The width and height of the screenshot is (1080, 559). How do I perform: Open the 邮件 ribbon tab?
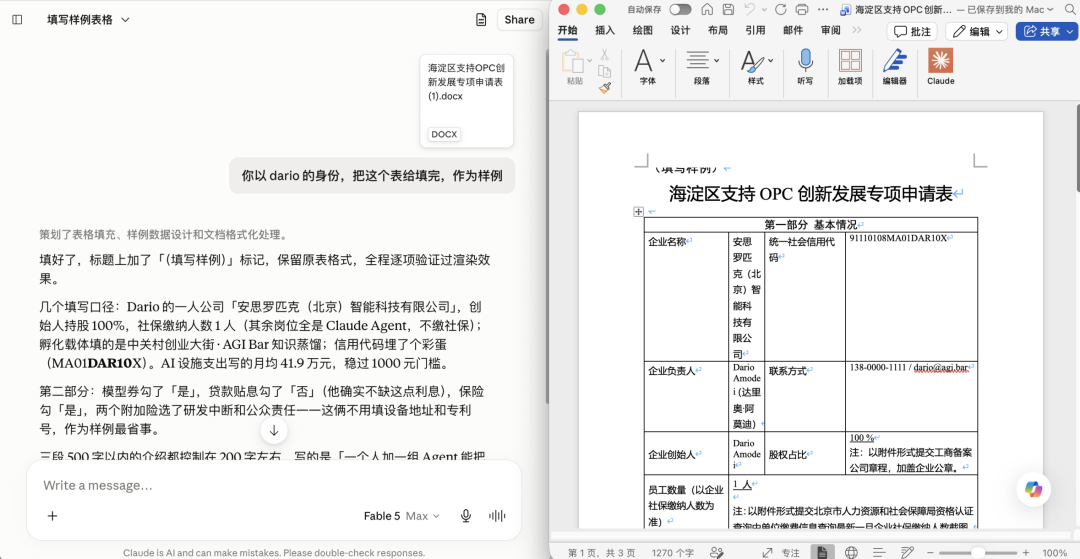click(x=793, y=30)
